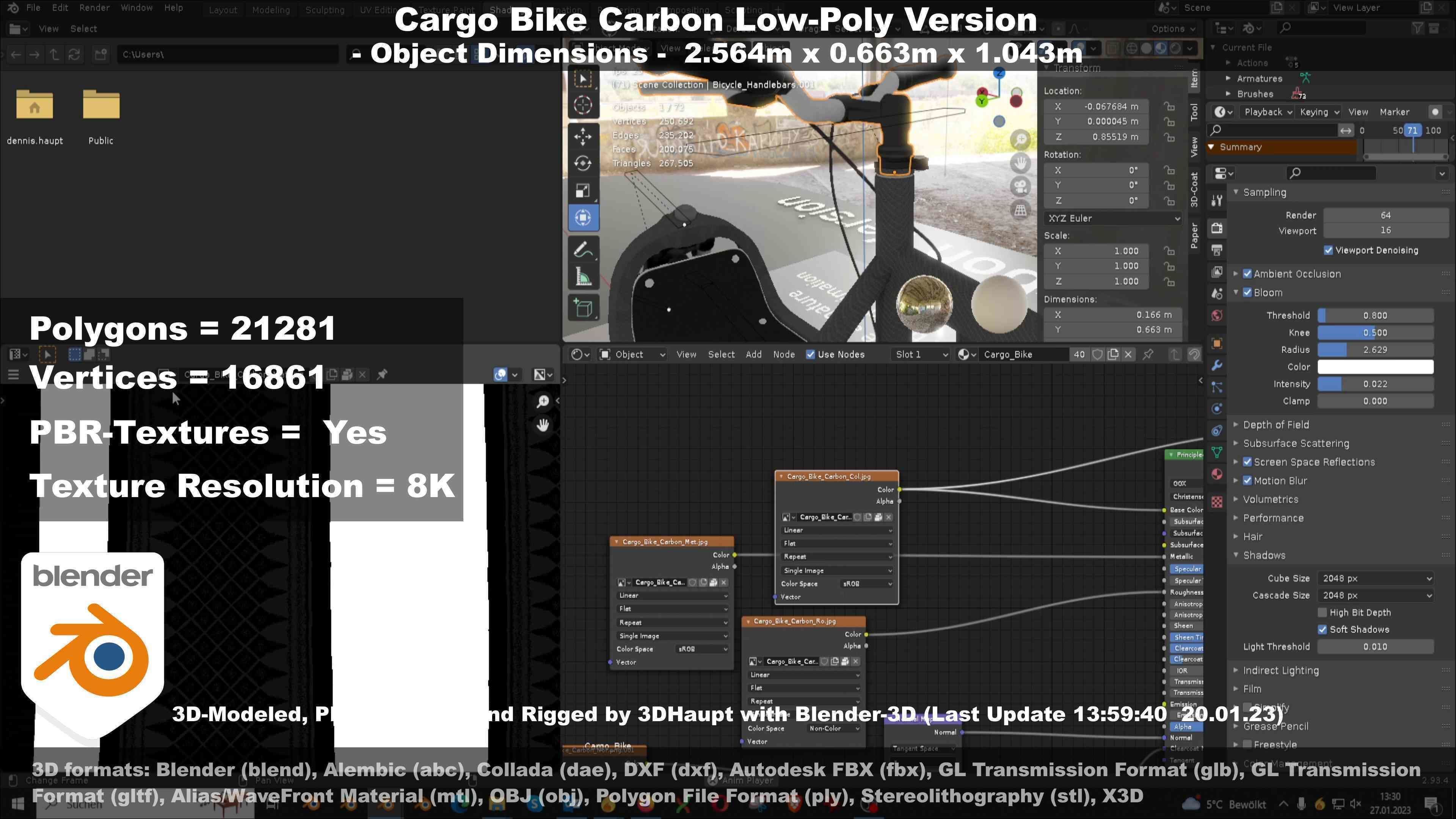Toggle Motion Blur checkbox
Image resolution: width=1456 pixels, height=819 pixels.
1247,480
